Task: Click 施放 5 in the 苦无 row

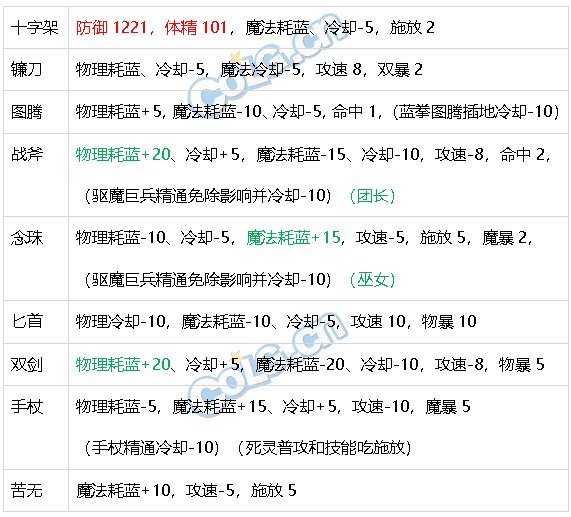Action: pos(273,490)
